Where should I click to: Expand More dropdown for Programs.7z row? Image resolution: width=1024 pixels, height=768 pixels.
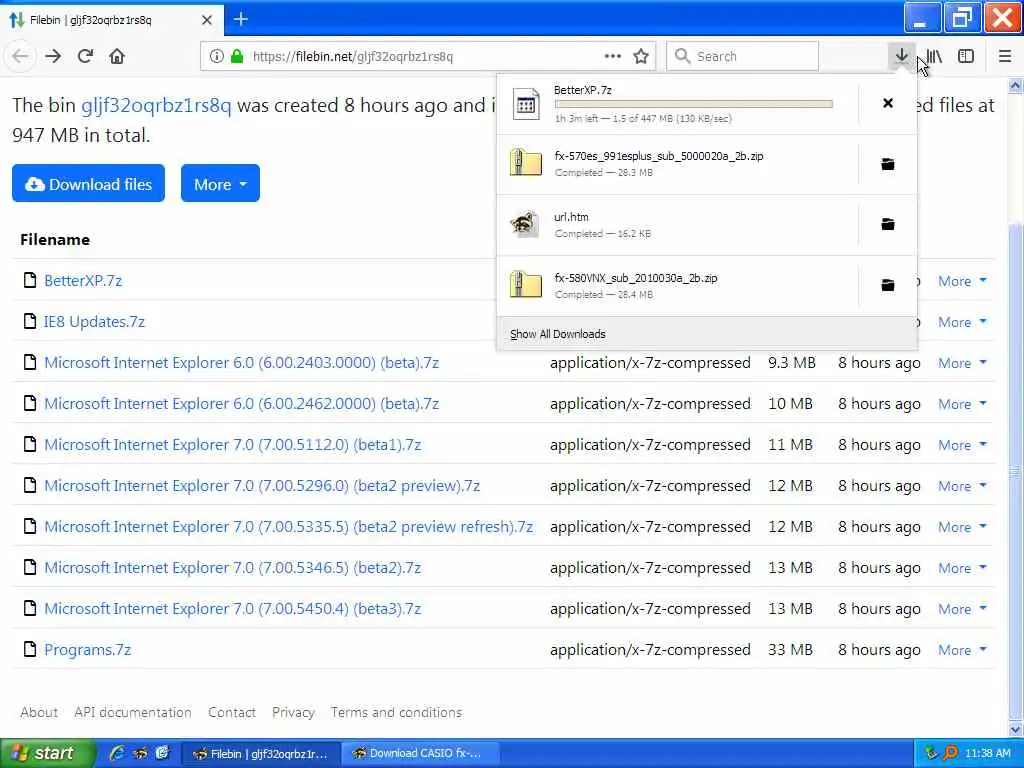click(962, 650)
